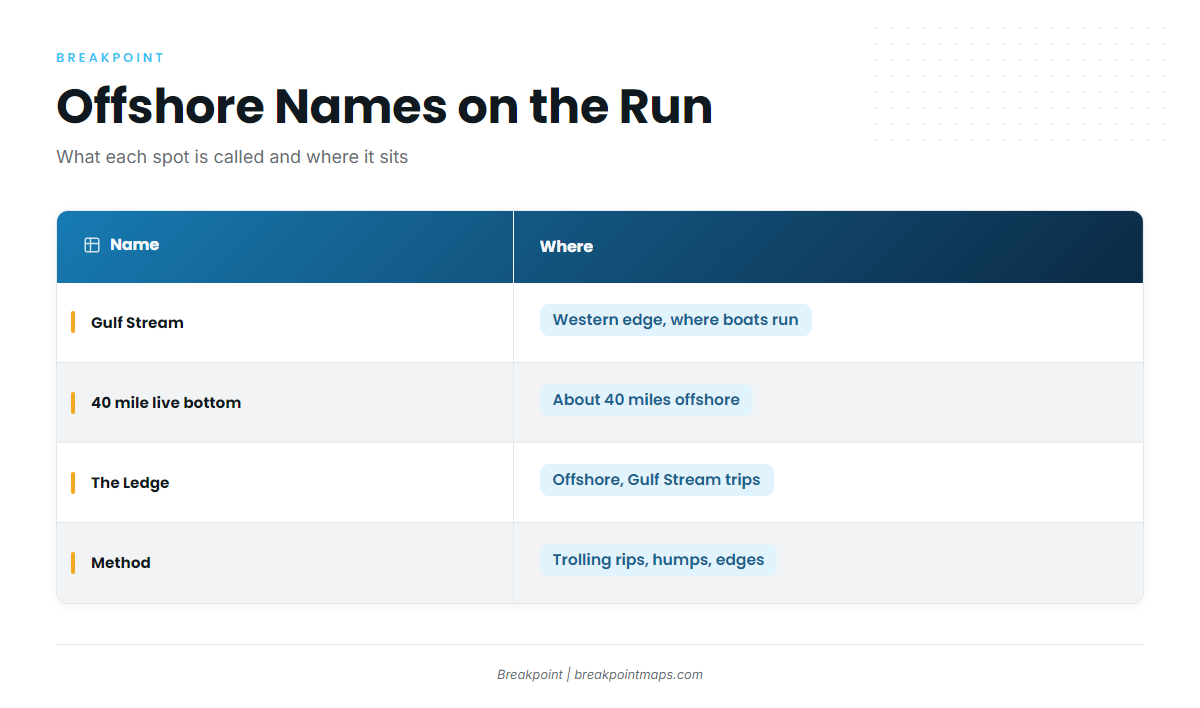Click the table grid icon beside Name
This screenshot has height=708, width=1200.
[x=92, y=245]
